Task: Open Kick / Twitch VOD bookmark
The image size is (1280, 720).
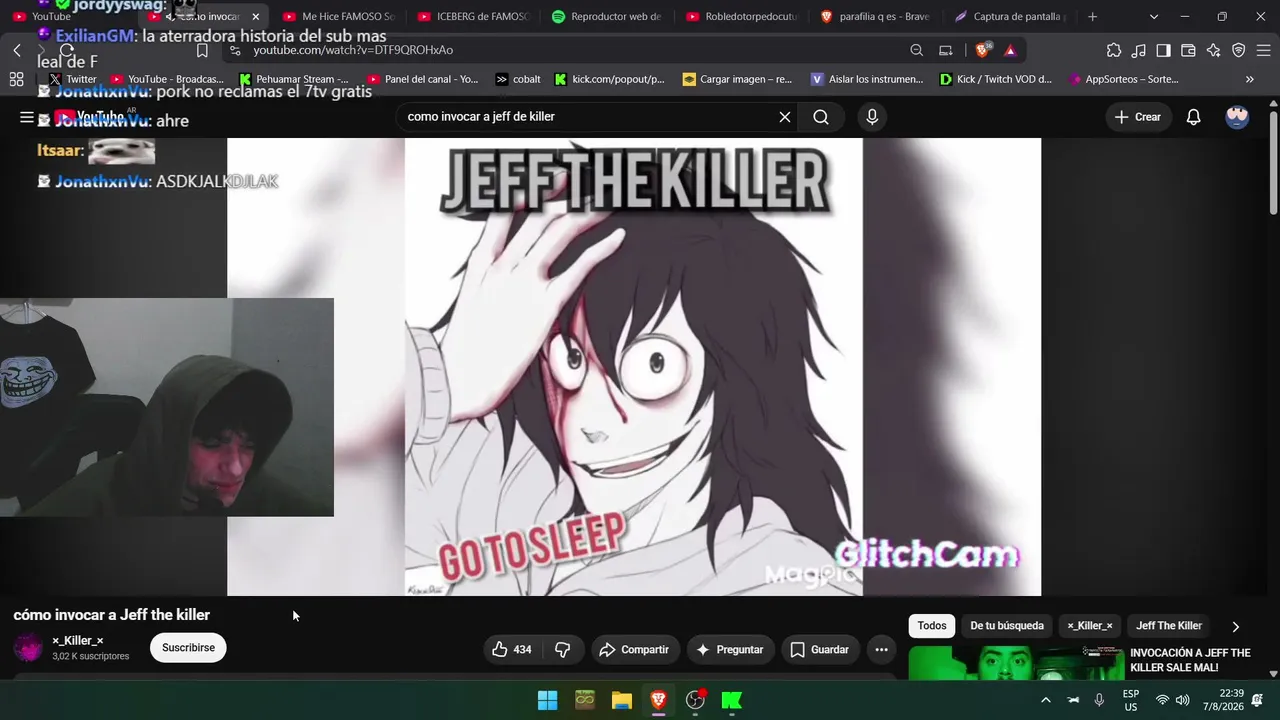Action: [996, 79]
